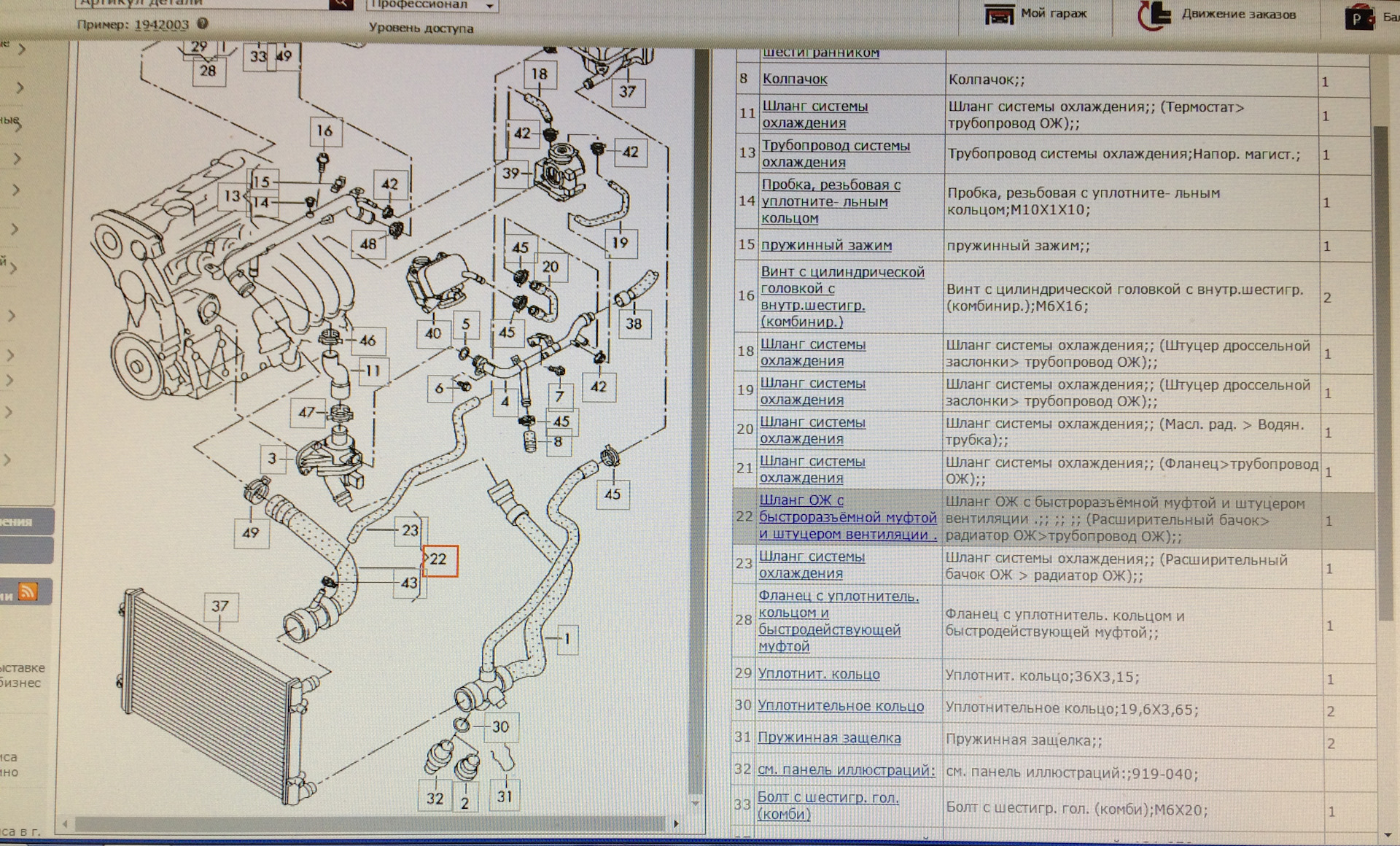Viewport: 1400px width, 846px height.
Task: Open Шланг системы охлаждения link row 11
Action: (x=814, y=115)
